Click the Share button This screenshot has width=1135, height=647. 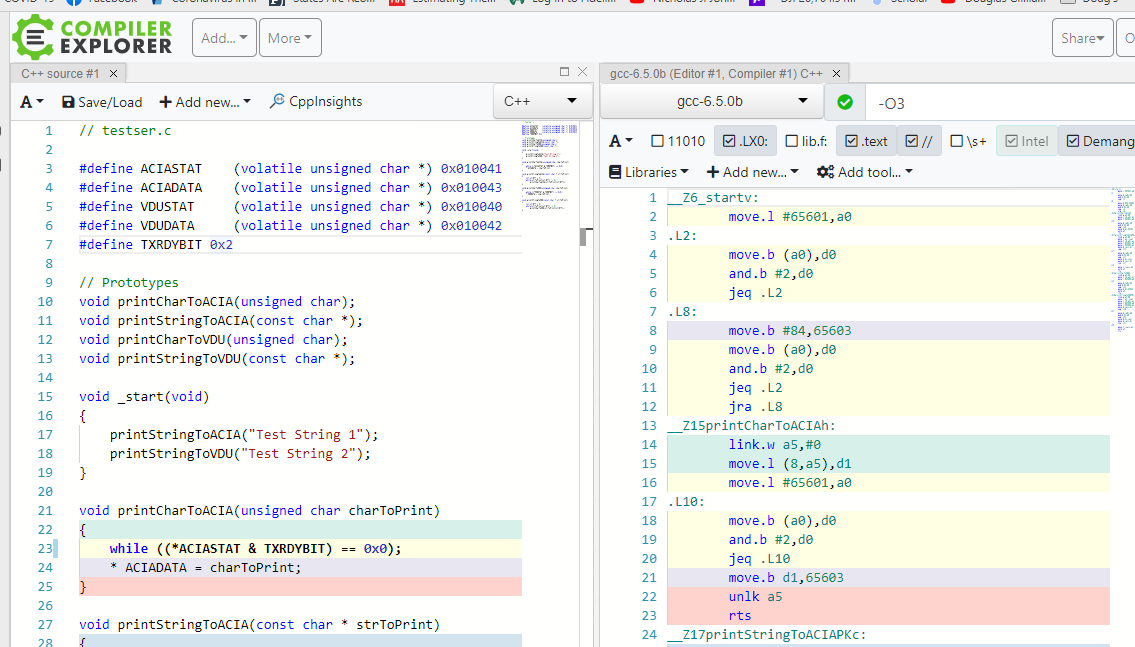coord(1082,38)
